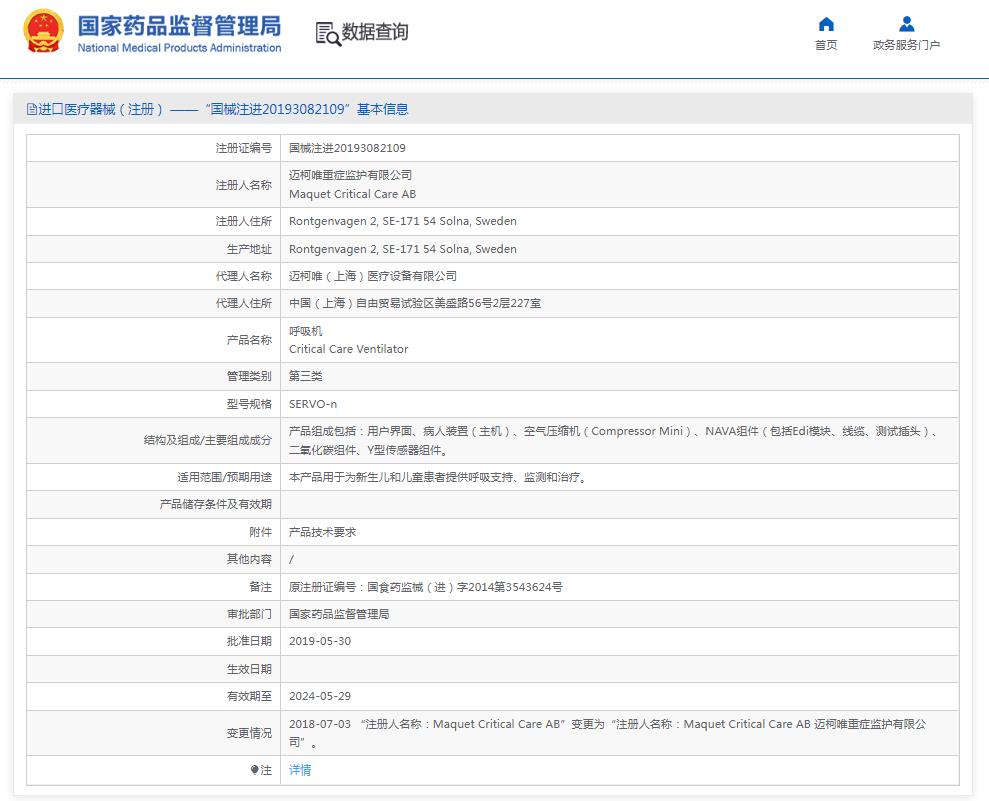989x801 pixels.
Task: Click the 结构及组成/主要组成成分 label
Action: (208, 440)
